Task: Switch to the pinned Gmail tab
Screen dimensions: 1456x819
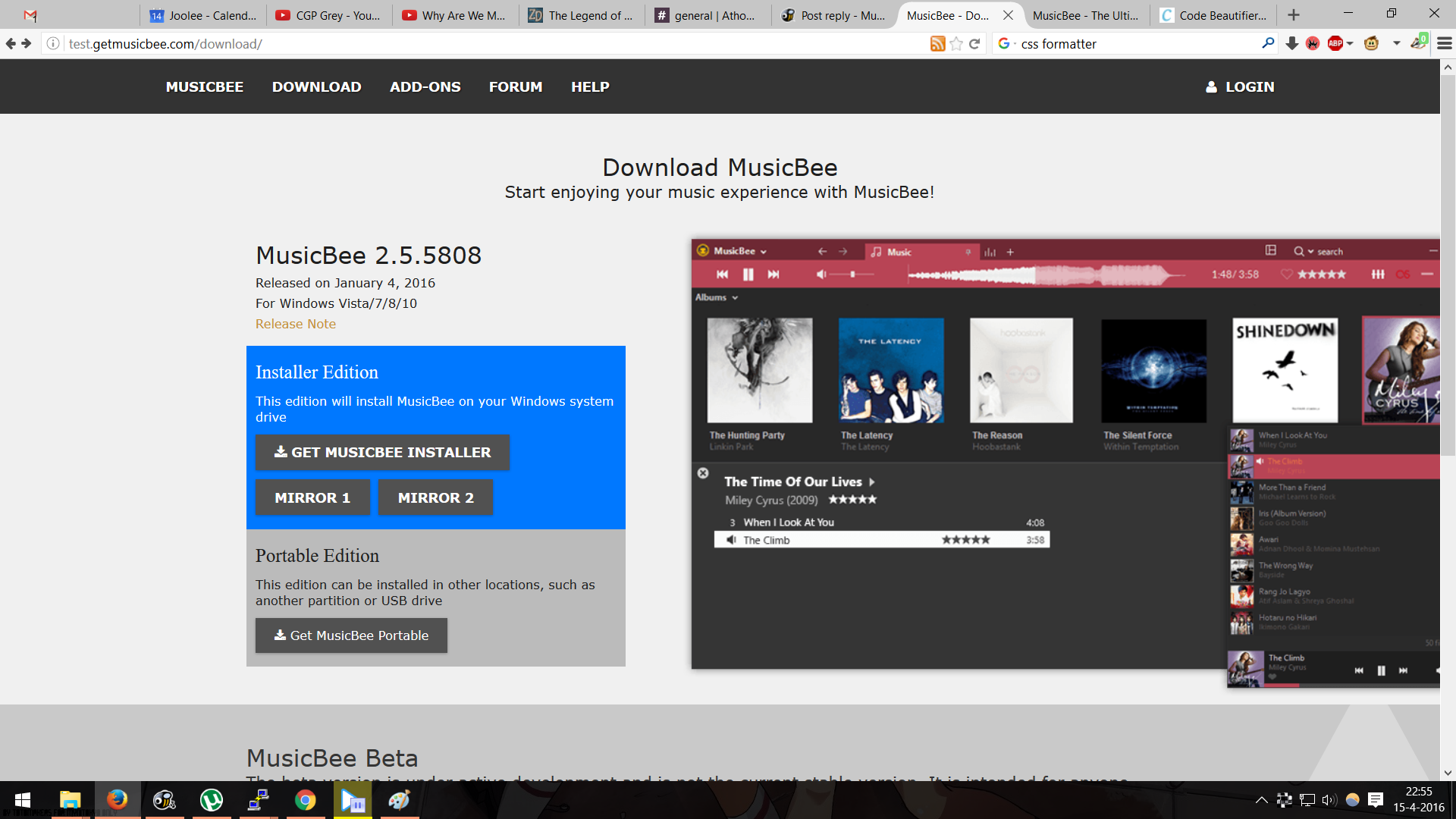Action: [30, 15]
